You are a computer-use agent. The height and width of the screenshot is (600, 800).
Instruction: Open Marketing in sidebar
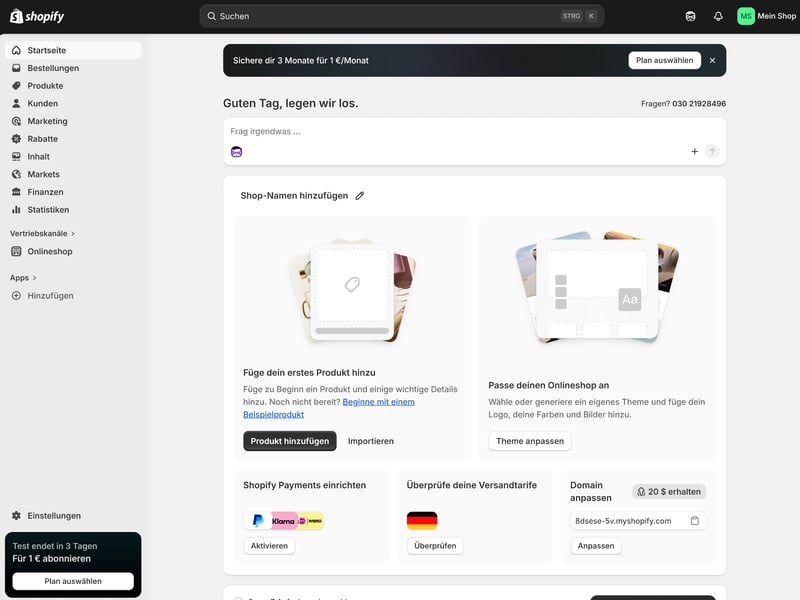[x=73, y=121]
